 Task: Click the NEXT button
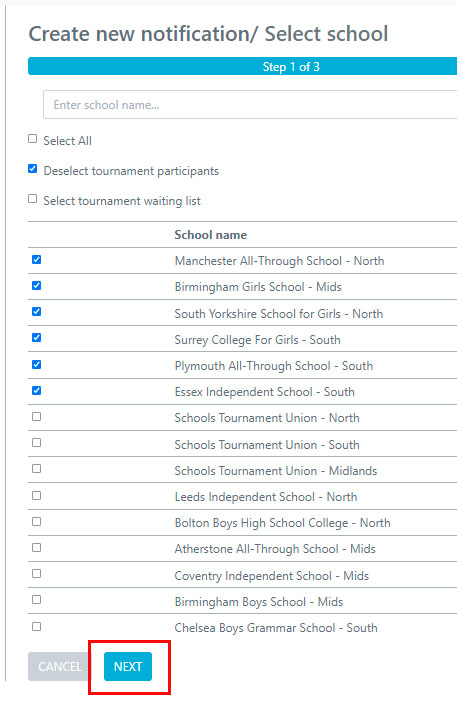(x=128, y=666)
